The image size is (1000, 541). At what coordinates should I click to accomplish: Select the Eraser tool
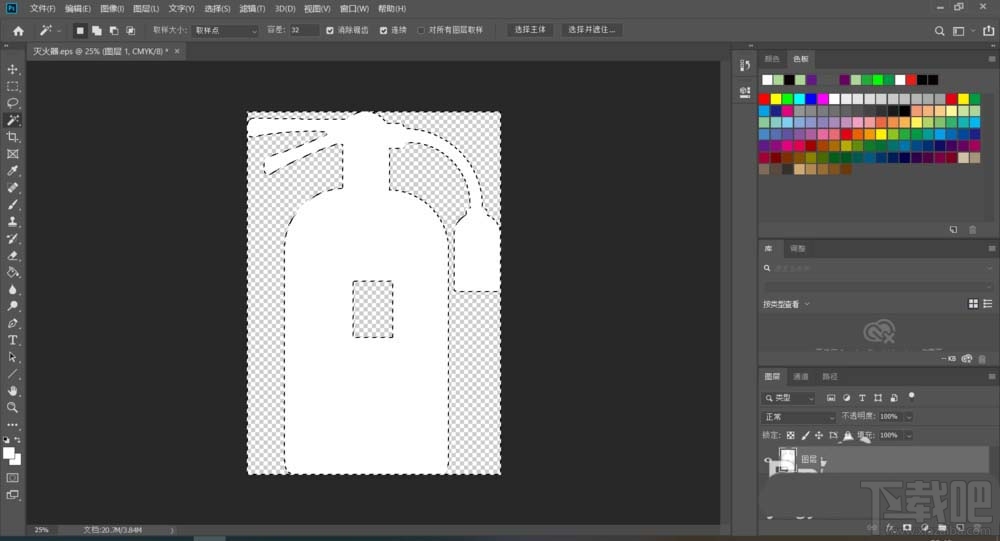[12, 255]
